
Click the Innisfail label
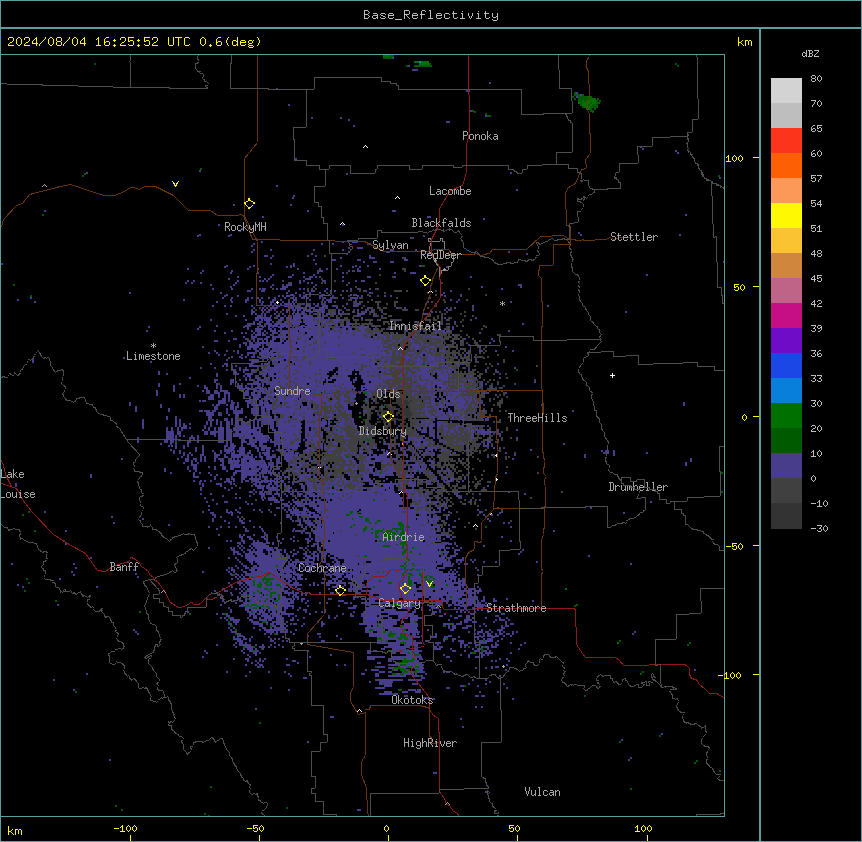(416, 326)
